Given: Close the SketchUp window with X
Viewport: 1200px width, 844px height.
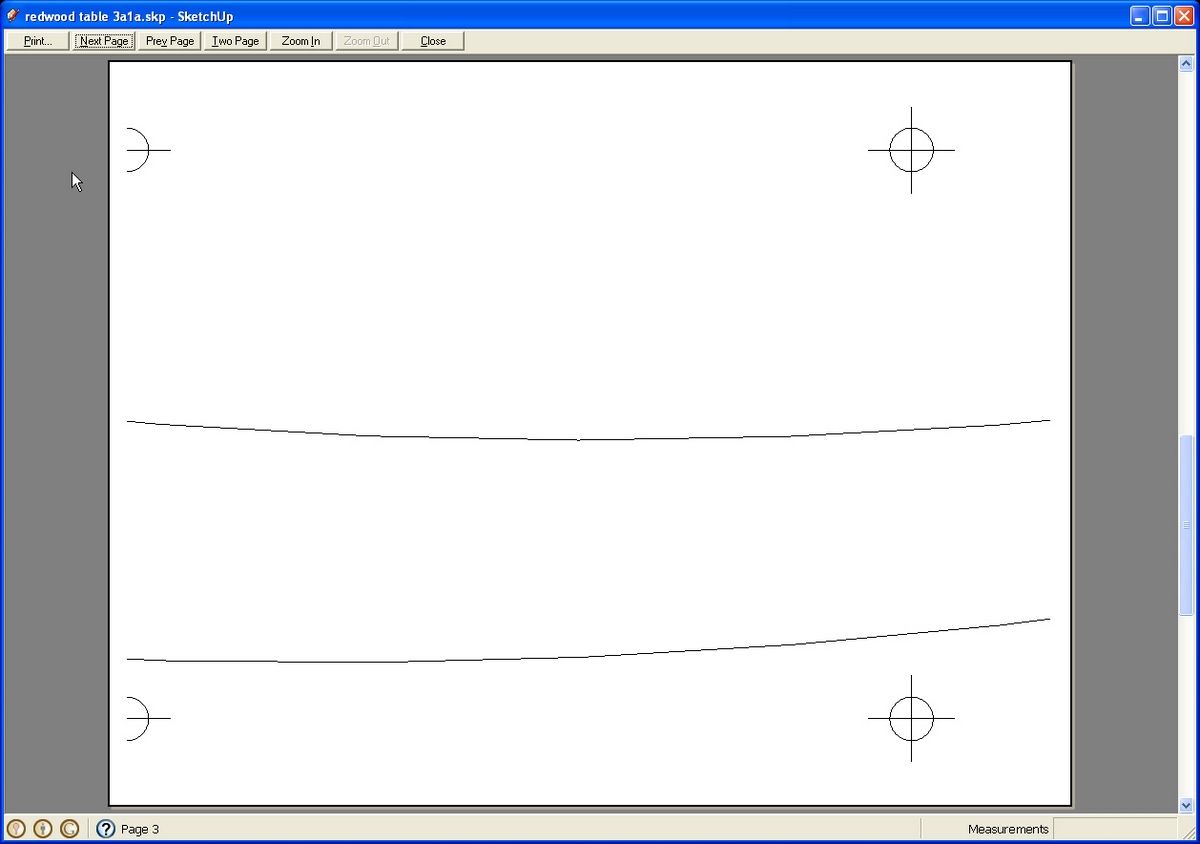Looking at the screenshot, I should (x=1186, y=16).
